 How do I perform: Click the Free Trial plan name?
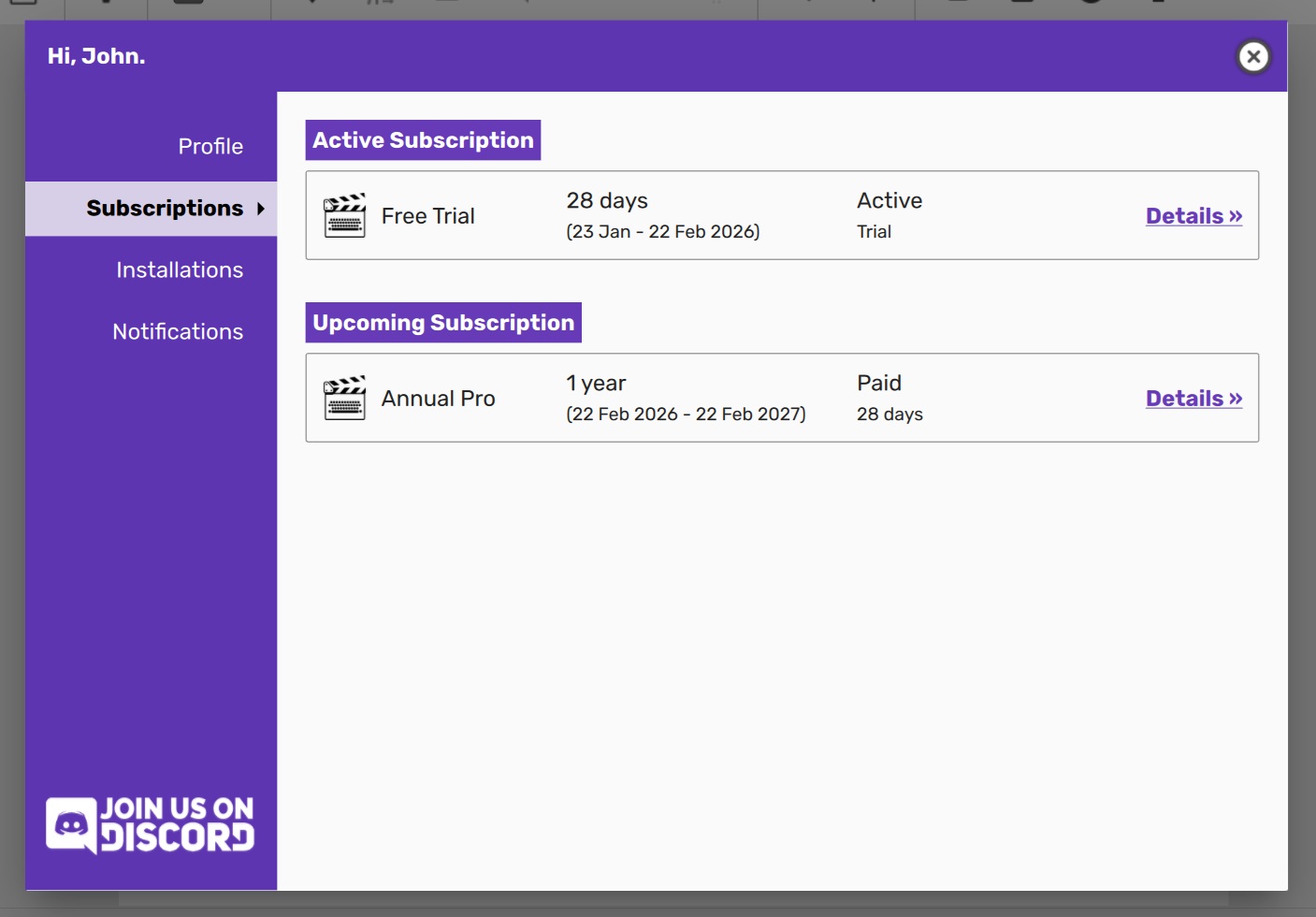427,216
